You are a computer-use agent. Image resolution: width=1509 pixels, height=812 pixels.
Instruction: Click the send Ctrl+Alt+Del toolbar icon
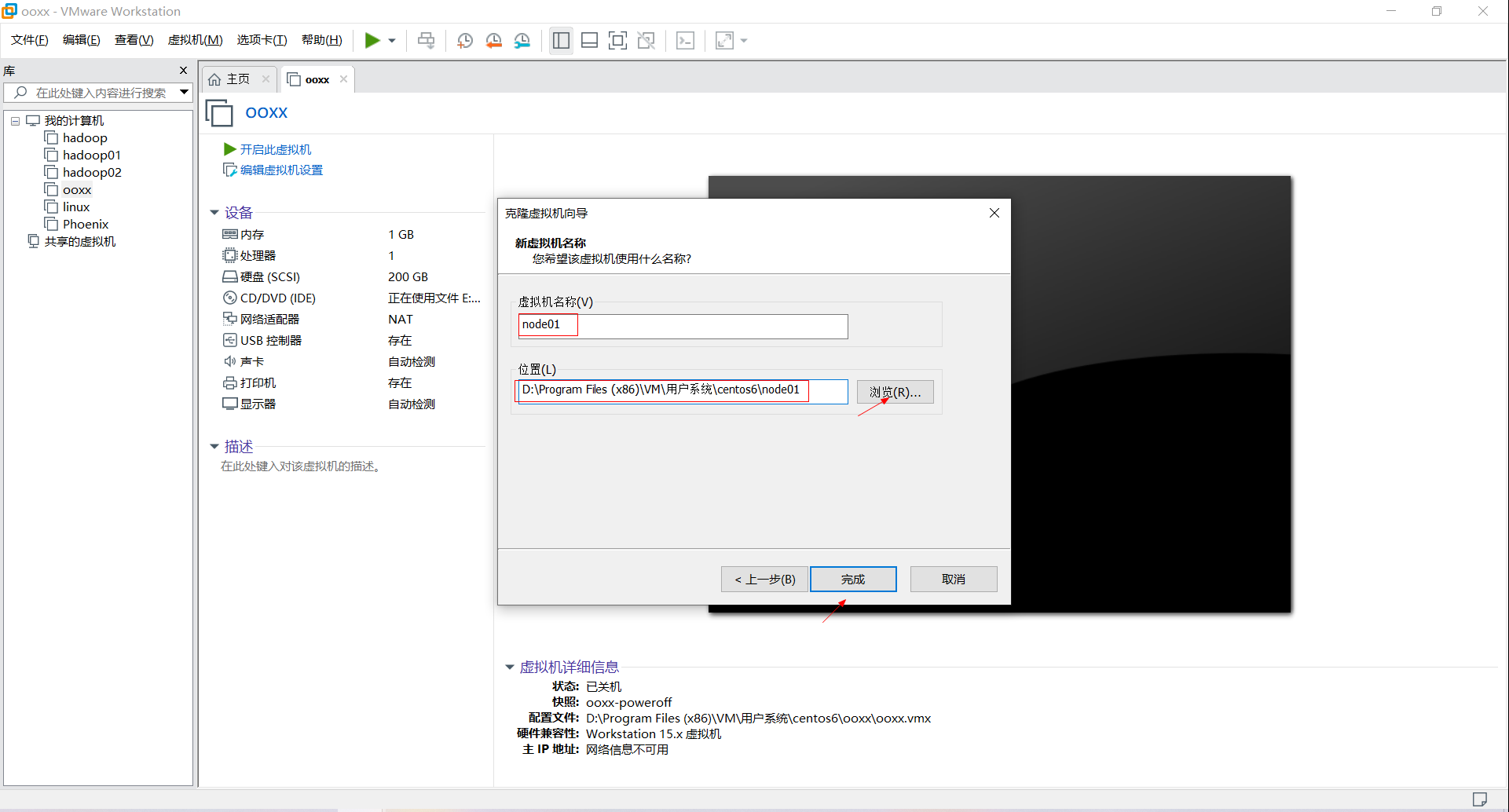(426, 40)
